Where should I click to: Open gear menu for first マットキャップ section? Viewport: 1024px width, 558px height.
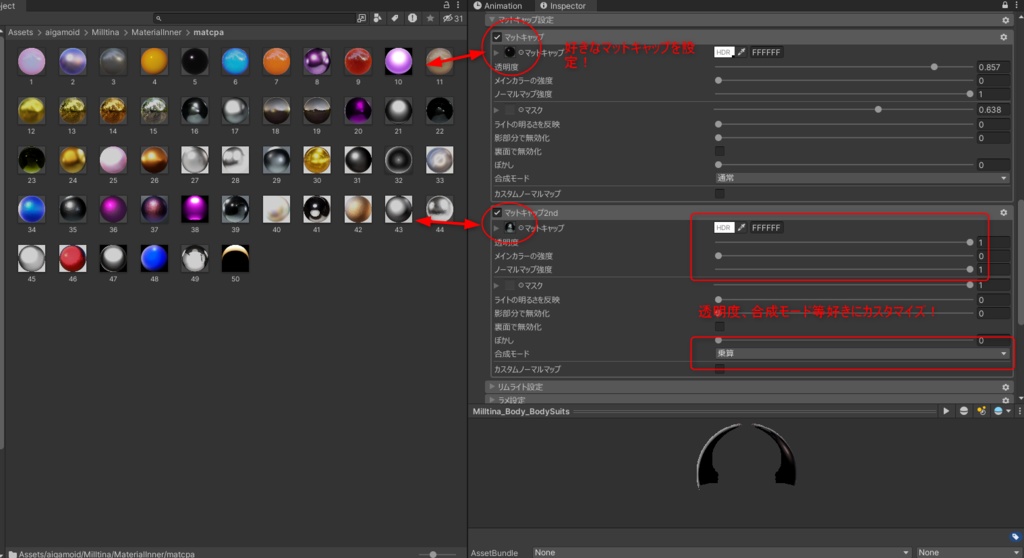pos(1004,37)
